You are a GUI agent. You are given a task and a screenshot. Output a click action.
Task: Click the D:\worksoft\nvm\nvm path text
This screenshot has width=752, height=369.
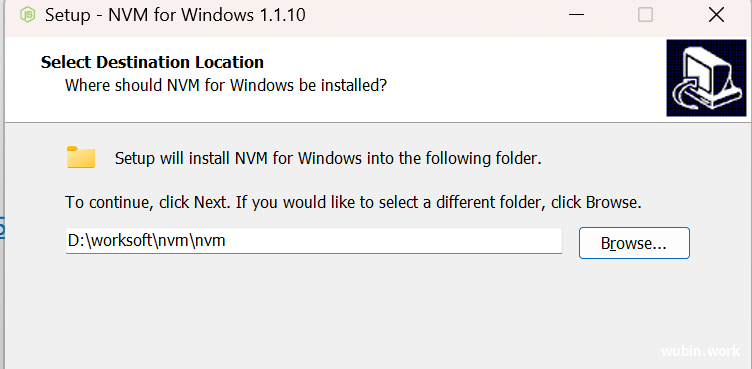147,241
